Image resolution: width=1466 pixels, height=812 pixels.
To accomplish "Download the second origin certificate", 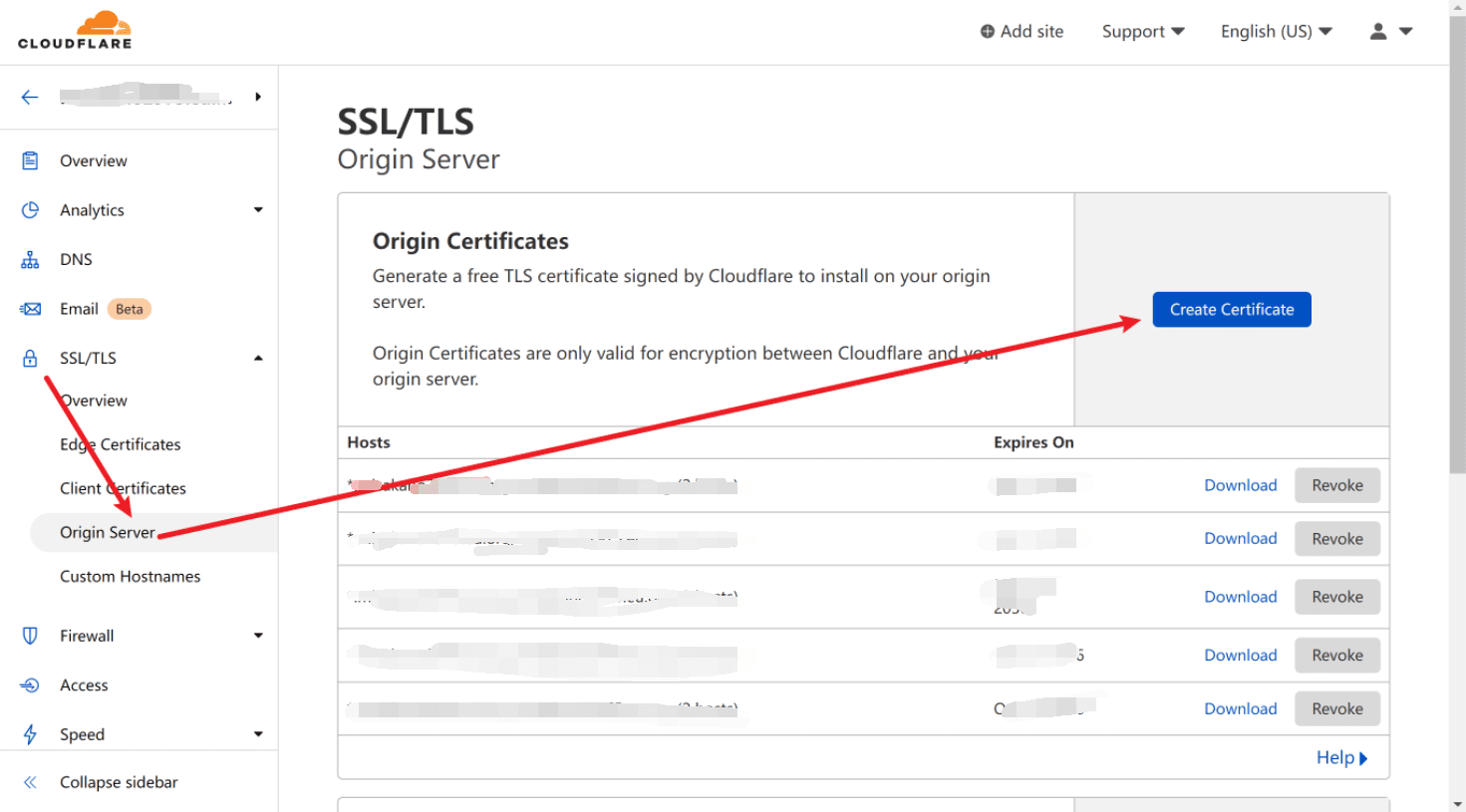I will click(1240, 539).
